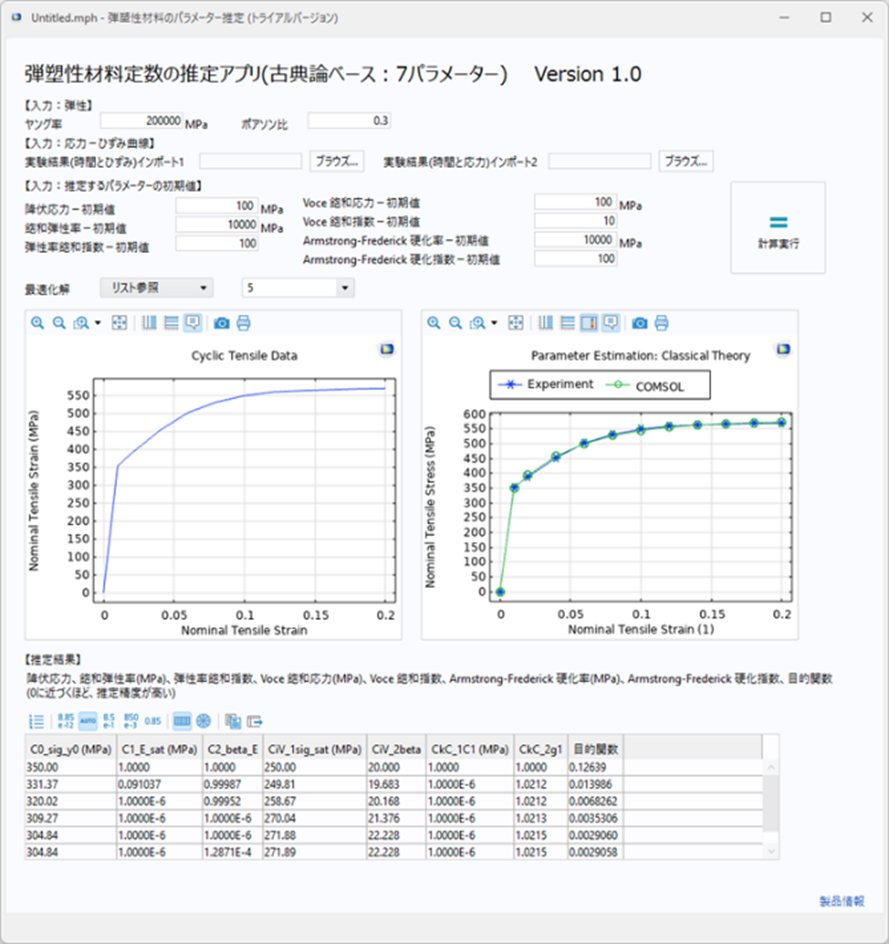Toggle x-axis log scale on Cyclic Tensile plot

pos(150,323)
